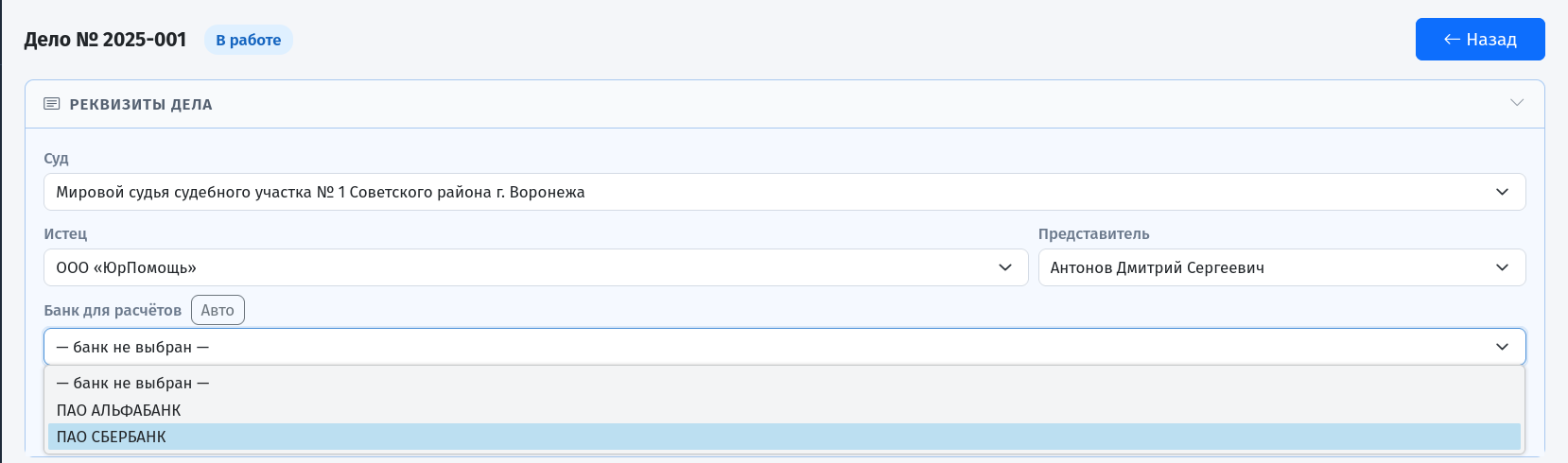Click the В работе status badge
1568x463 pixels.
(249, 40)
